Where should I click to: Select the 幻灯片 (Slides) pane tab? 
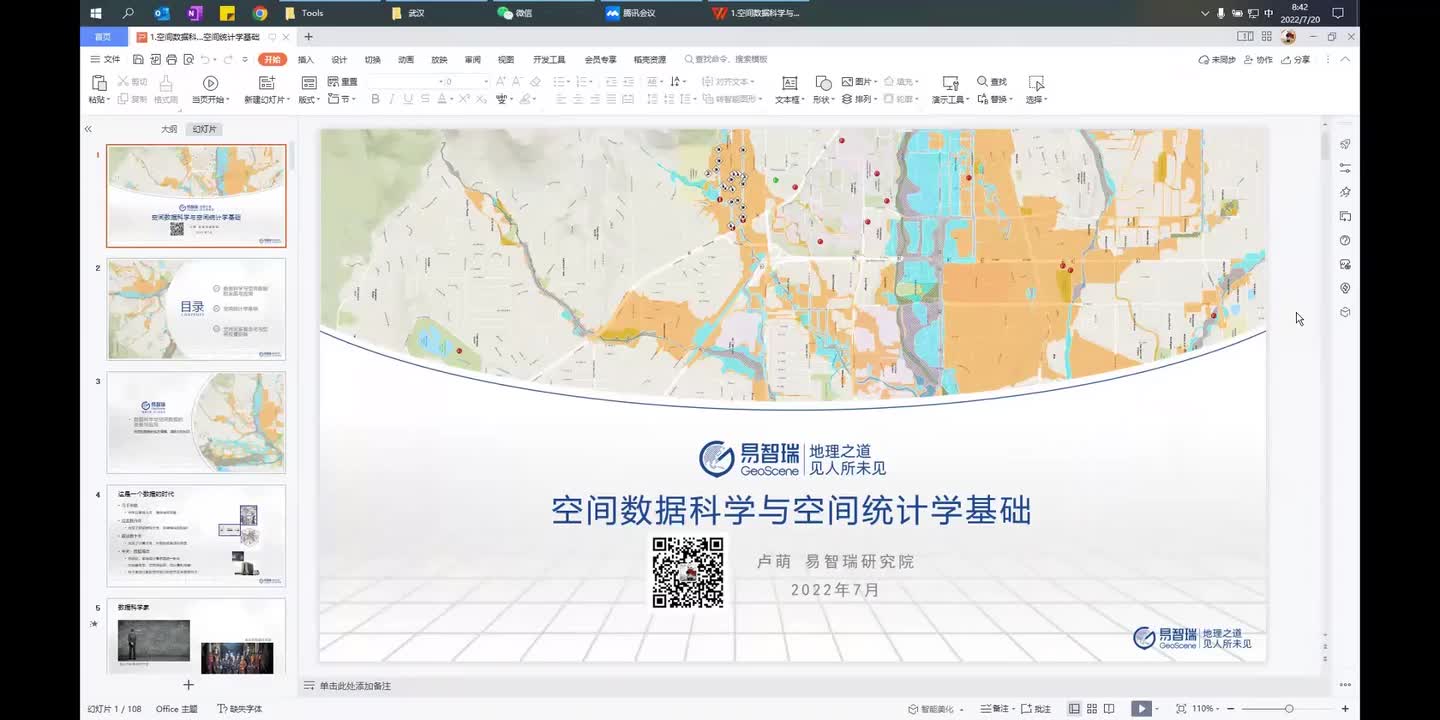coord(204,129)
